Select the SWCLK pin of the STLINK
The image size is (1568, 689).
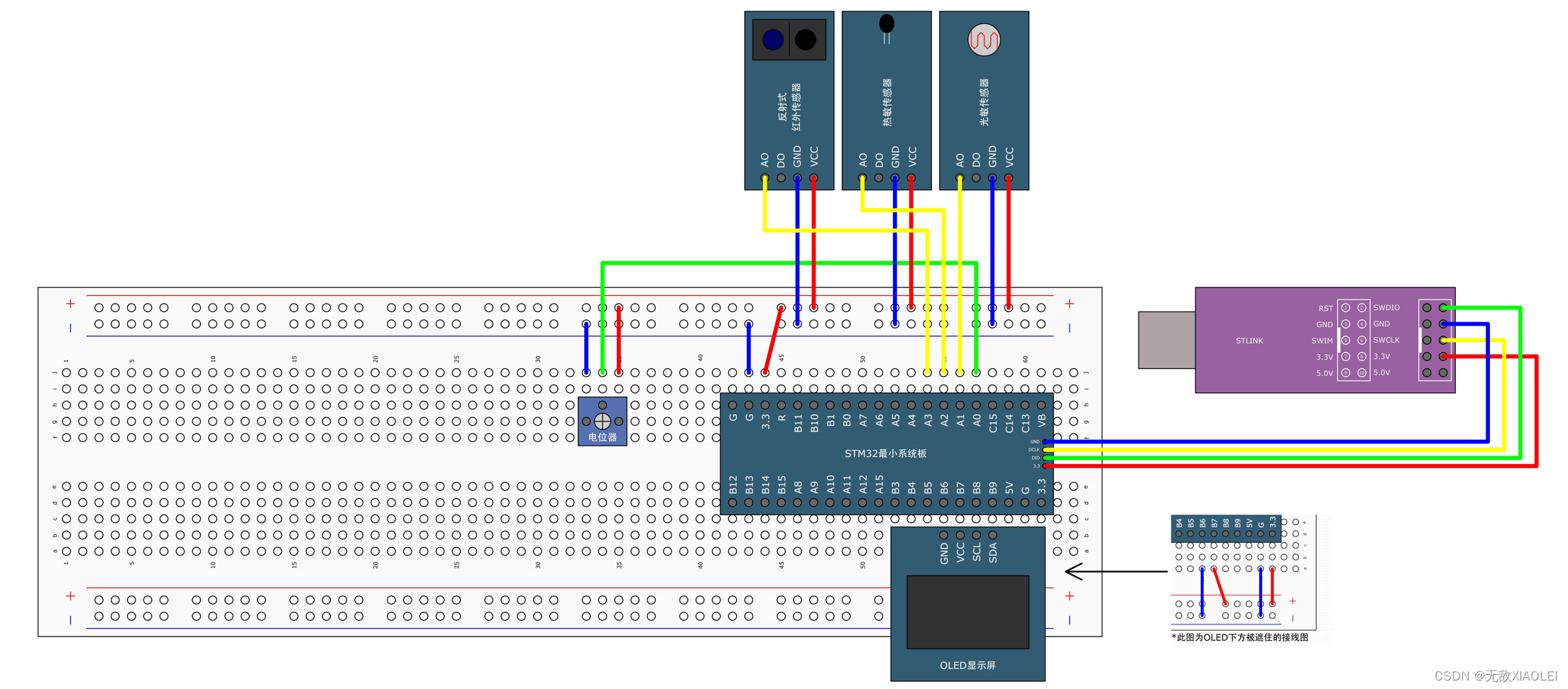tap(1361, 340)
